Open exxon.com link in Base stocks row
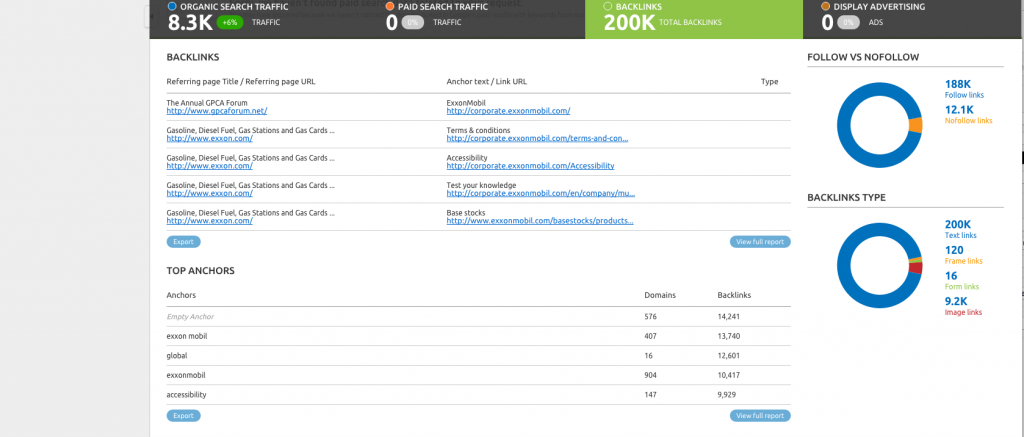 [210, 221]
